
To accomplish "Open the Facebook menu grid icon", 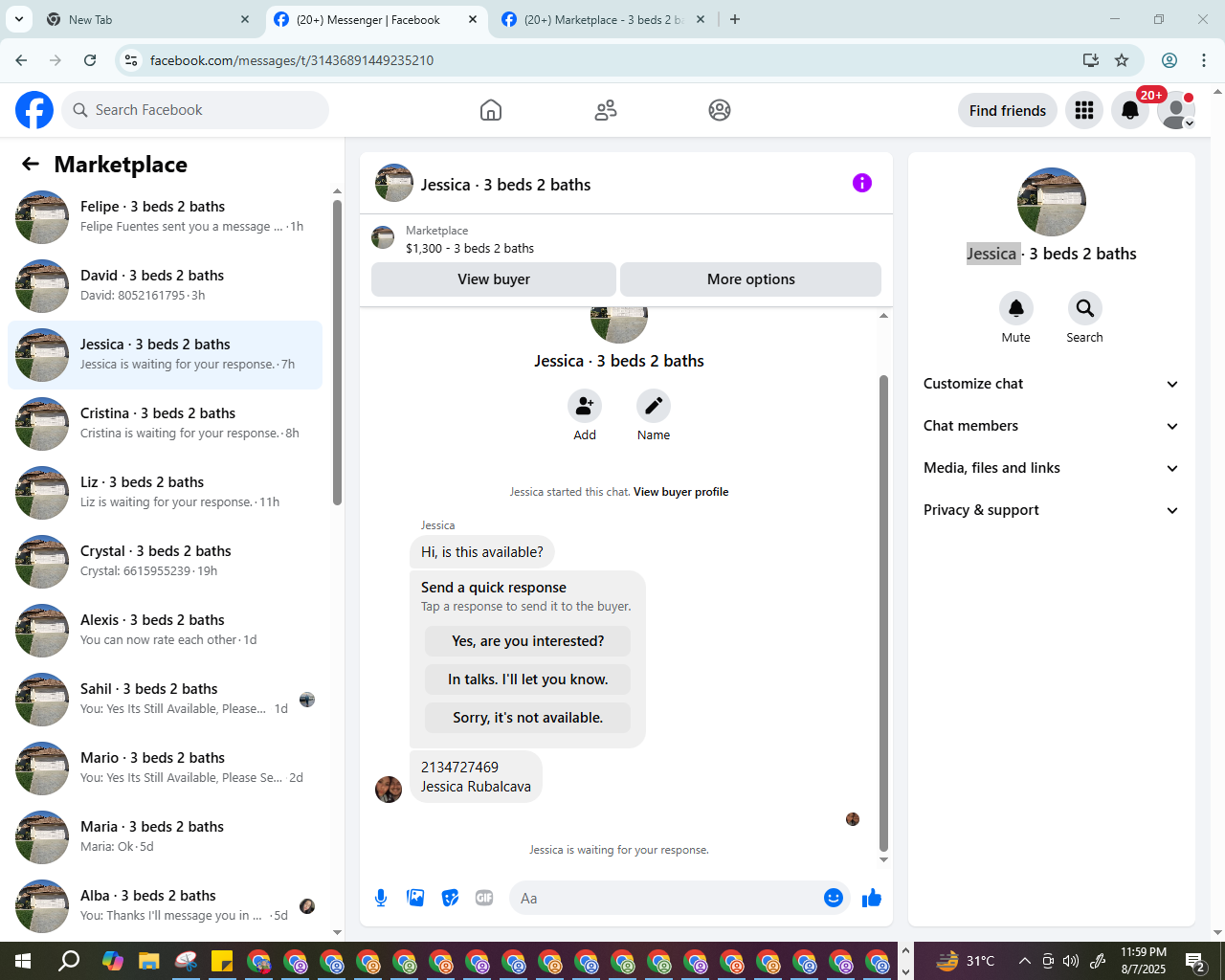I will 1084,110.
